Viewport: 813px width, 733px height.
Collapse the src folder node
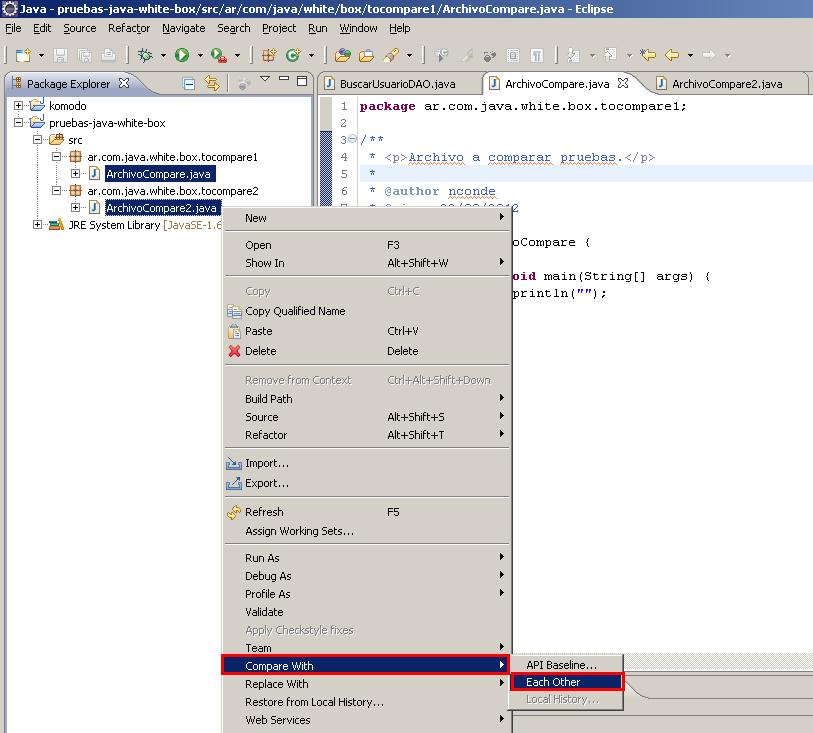click(37, 140)
